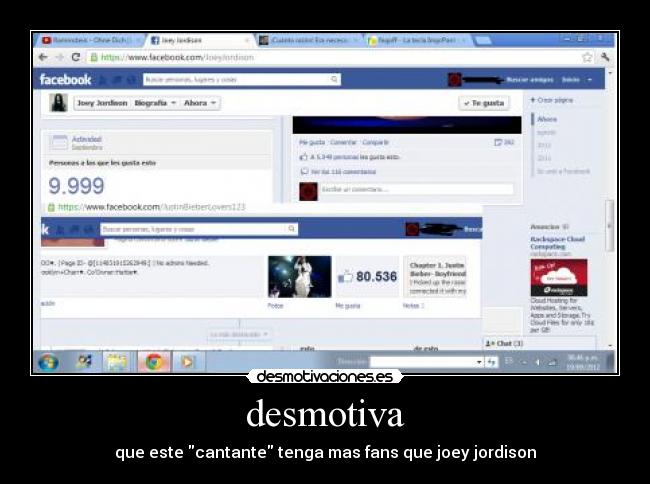Open the Inicio account dropdown arrow

tap(589, 80)
